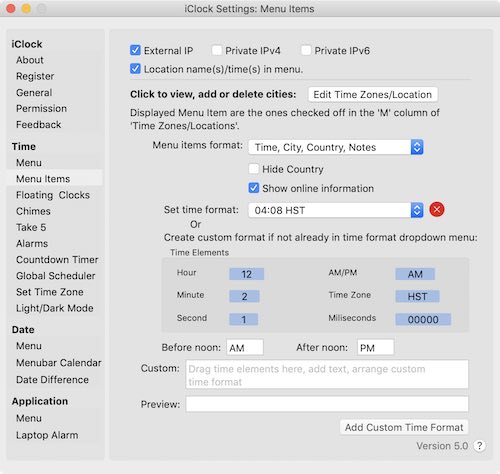The width and height of the screenshot is (500, 474).
Task: Click the Second element token 1
Action: pyautogui.click(x=244, y=319)
